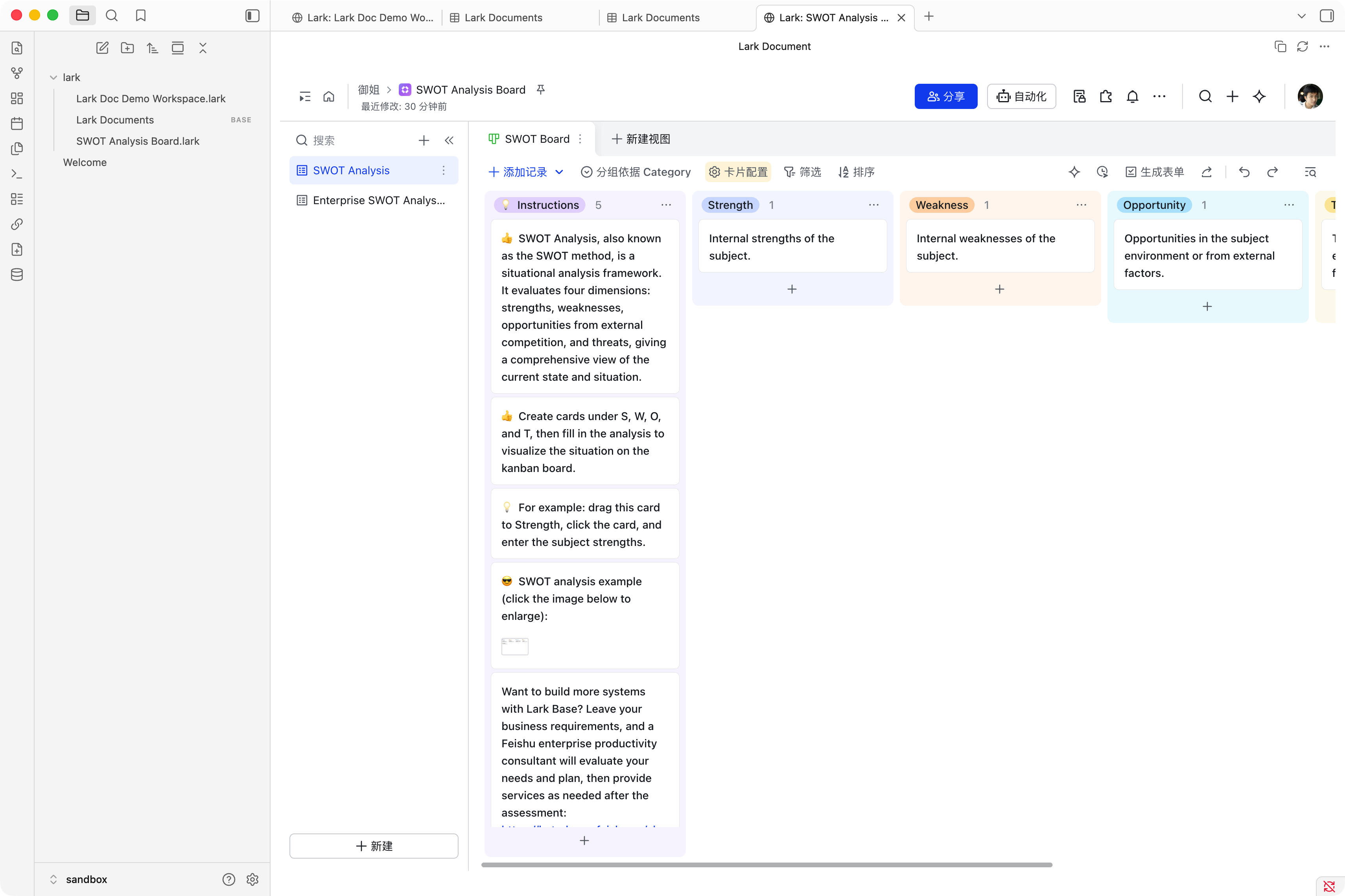Open SWOT Analysis table options menu
This screenshot has width=1345, height=896.
[x=443, y=170]
